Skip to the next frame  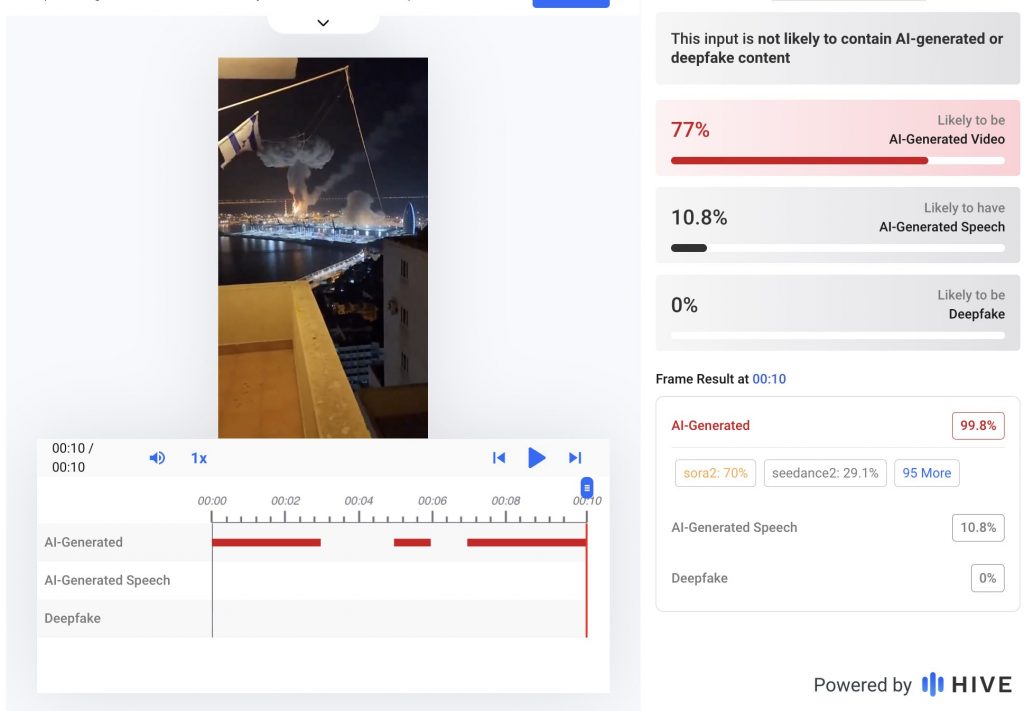(x=575, y=458)
